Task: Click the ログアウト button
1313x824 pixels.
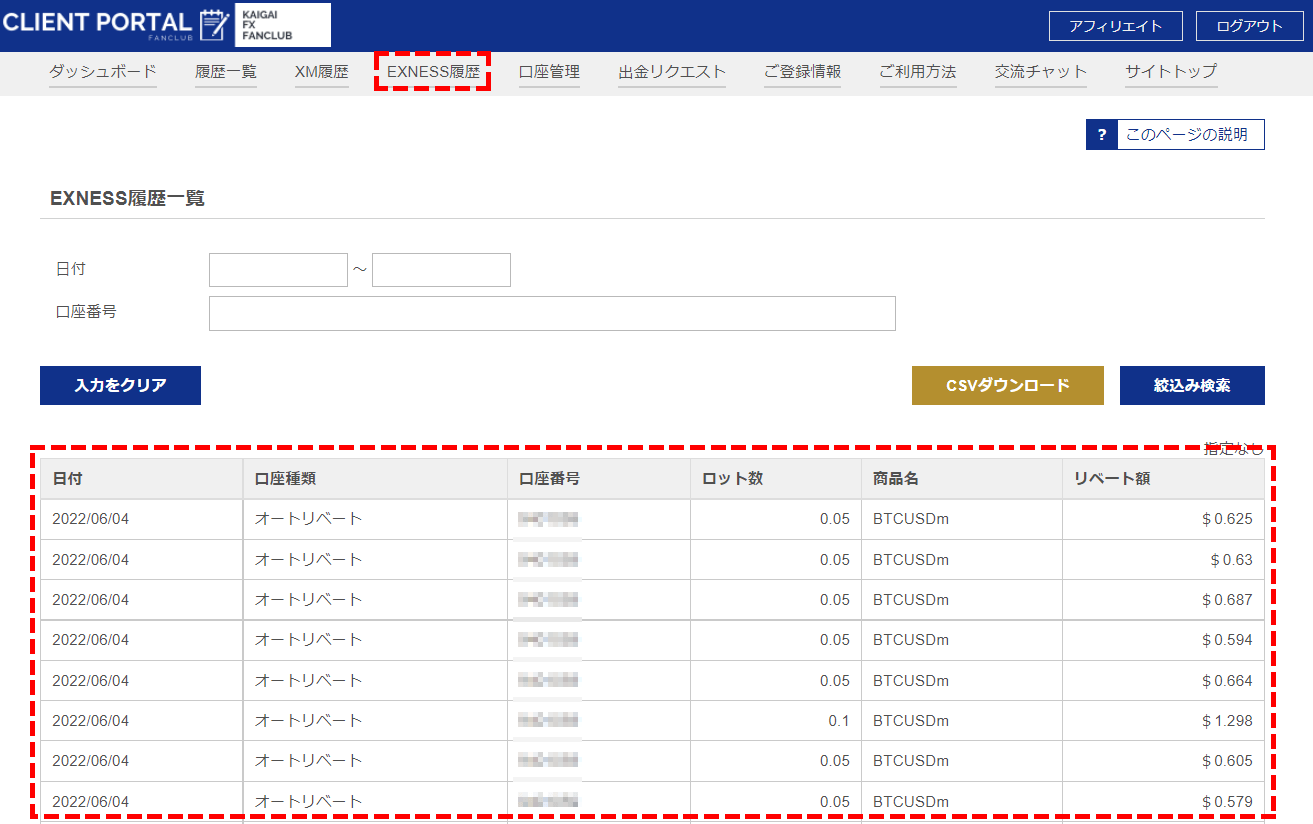Action: point(1249,26)
